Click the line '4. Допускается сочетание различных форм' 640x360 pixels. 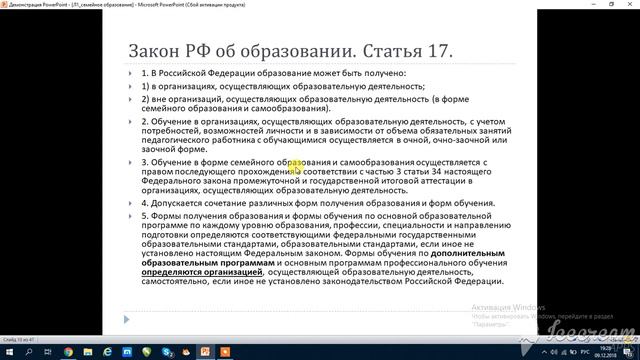pyautogui.click(x=318, y=203)
